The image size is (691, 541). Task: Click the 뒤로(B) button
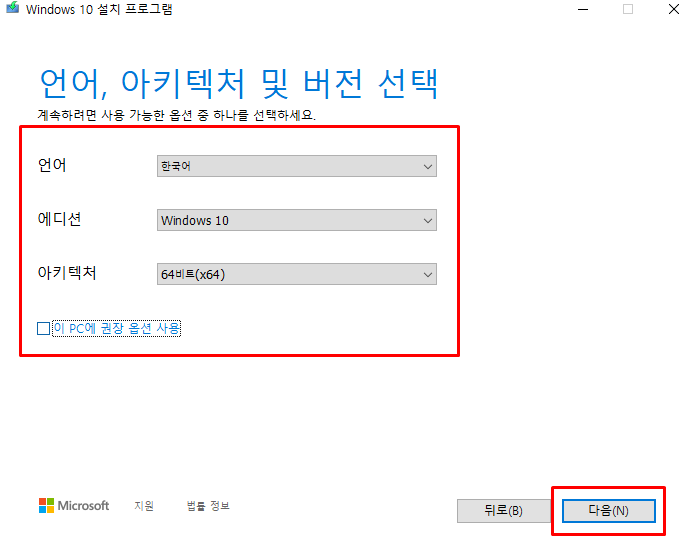(503, 511)
